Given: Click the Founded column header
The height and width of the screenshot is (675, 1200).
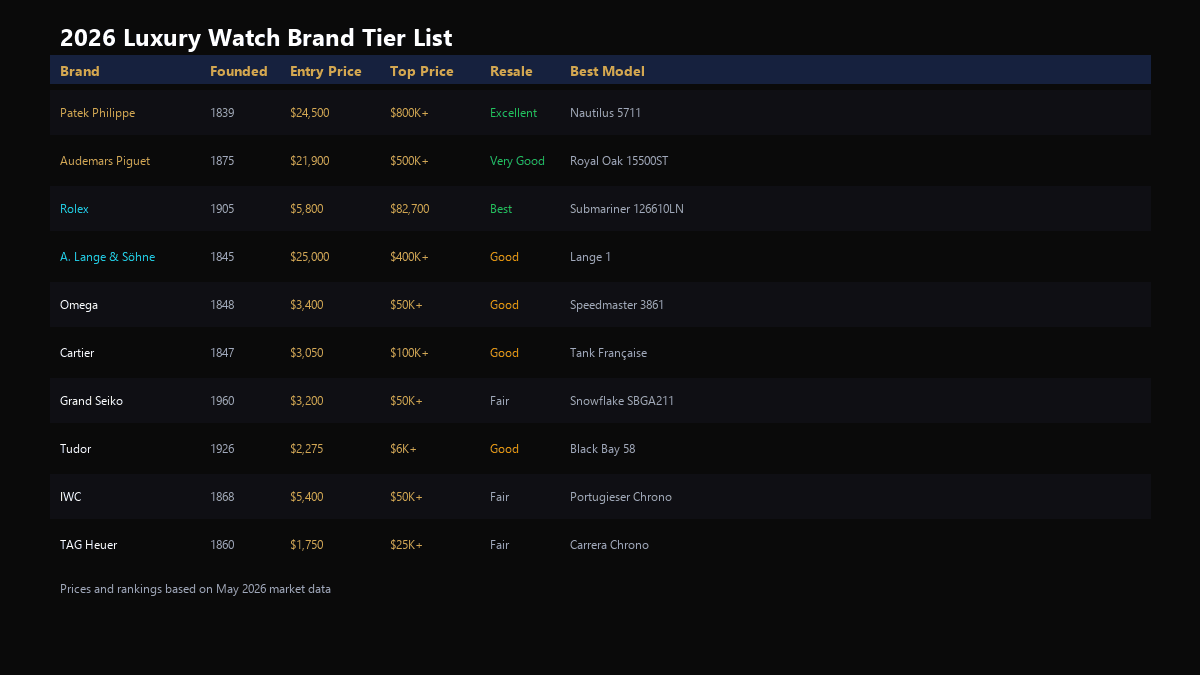Looking at the screenshot, I should (x=239, y=71).
